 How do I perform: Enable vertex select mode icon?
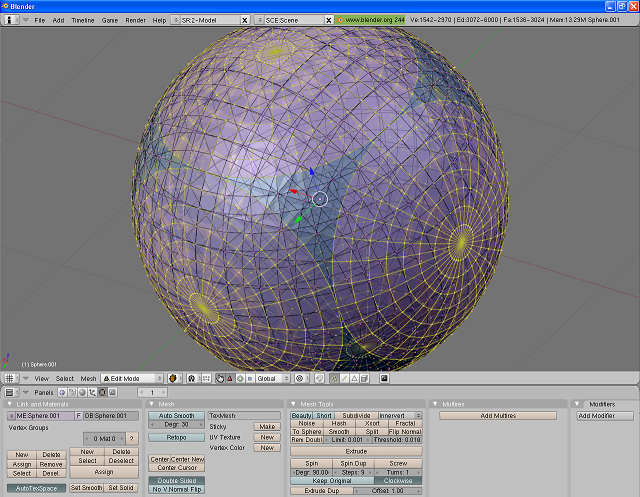tap(334, 378)
